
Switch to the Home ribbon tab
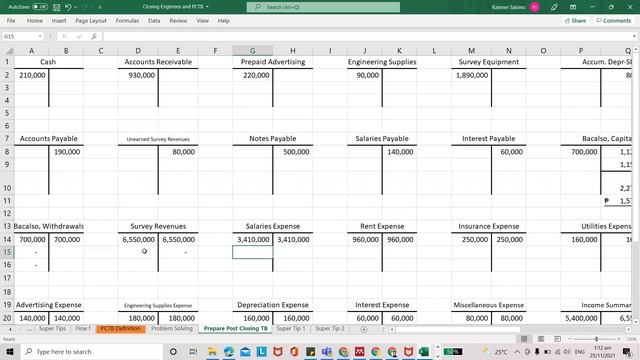click(35, 20)
